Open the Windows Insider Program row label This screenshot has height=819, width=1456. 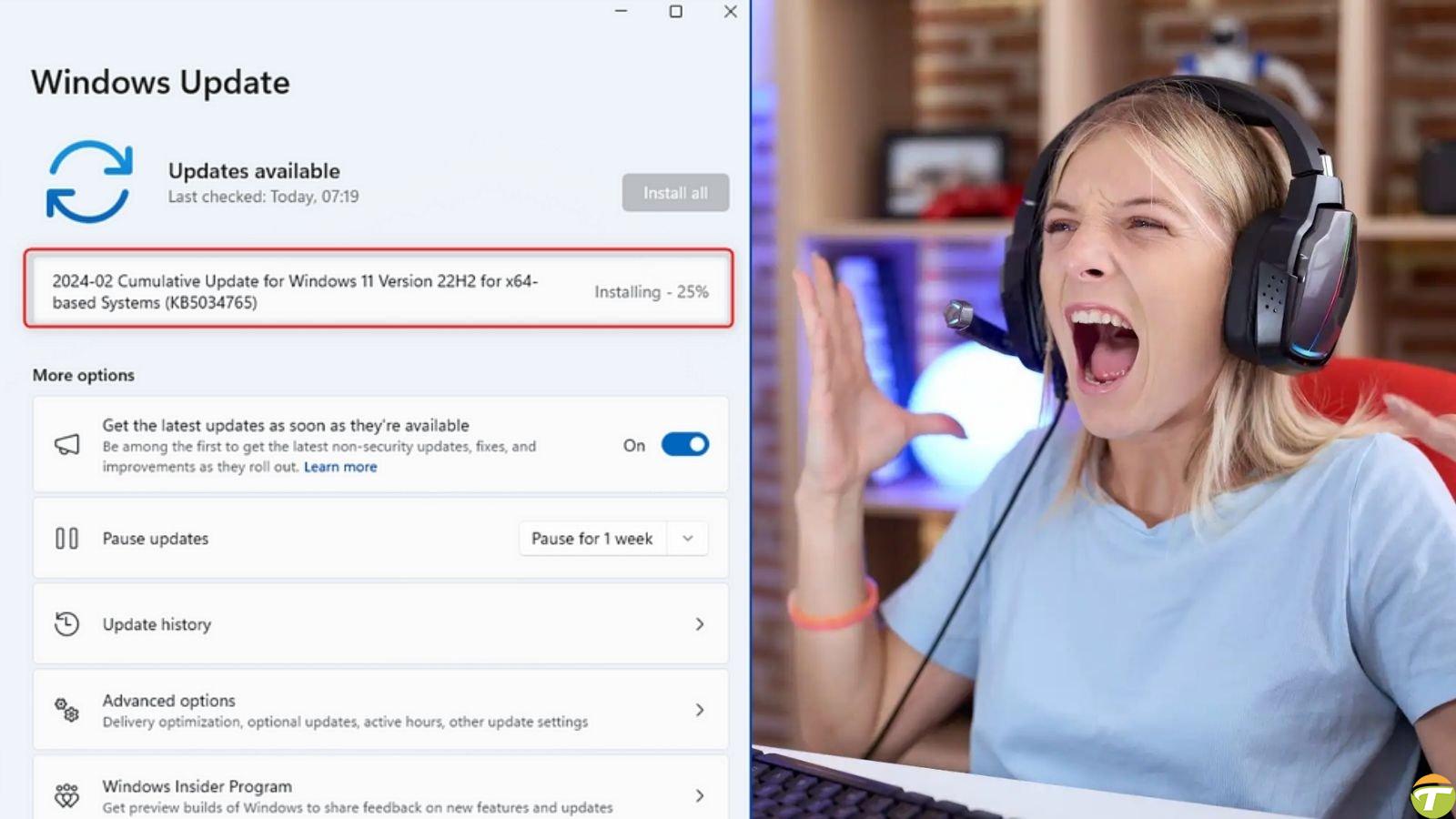[197, 786]
